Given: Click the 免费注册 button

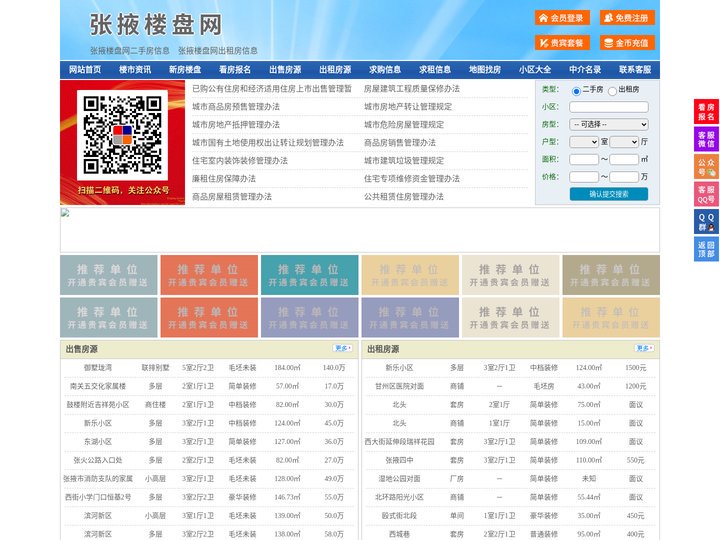Looking at the screenshot, I should [627, 18].
